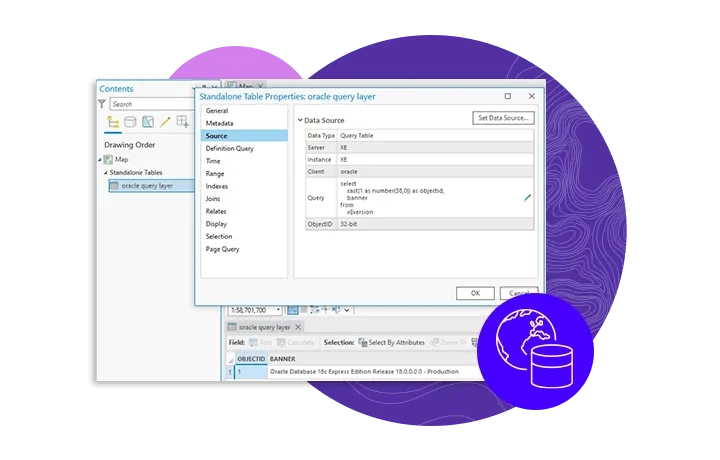Click the dropdown arrow after map navigation icons

[347, 310]
